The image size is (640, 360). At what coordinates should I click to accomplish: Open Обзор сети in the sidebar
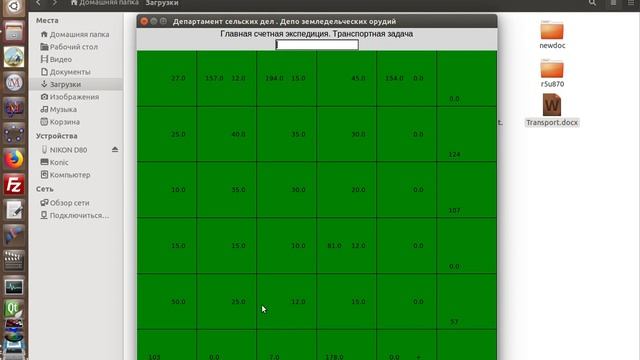coord(76,203)
